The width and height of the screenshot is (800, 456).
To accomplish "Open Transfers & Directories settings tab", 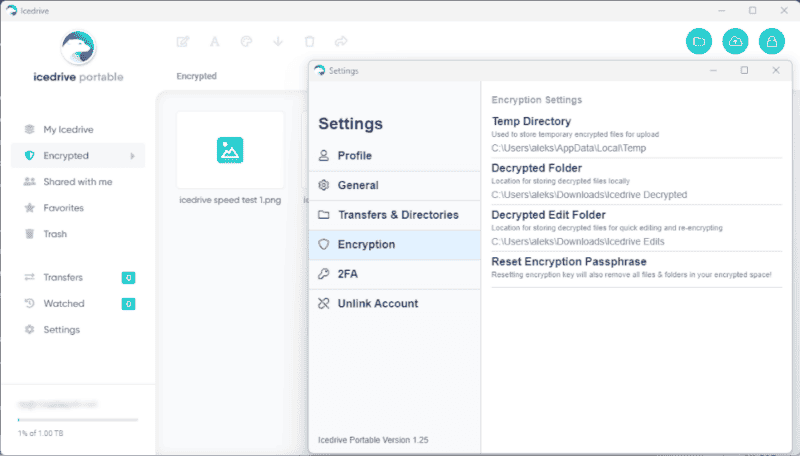I will pos(394,215).
